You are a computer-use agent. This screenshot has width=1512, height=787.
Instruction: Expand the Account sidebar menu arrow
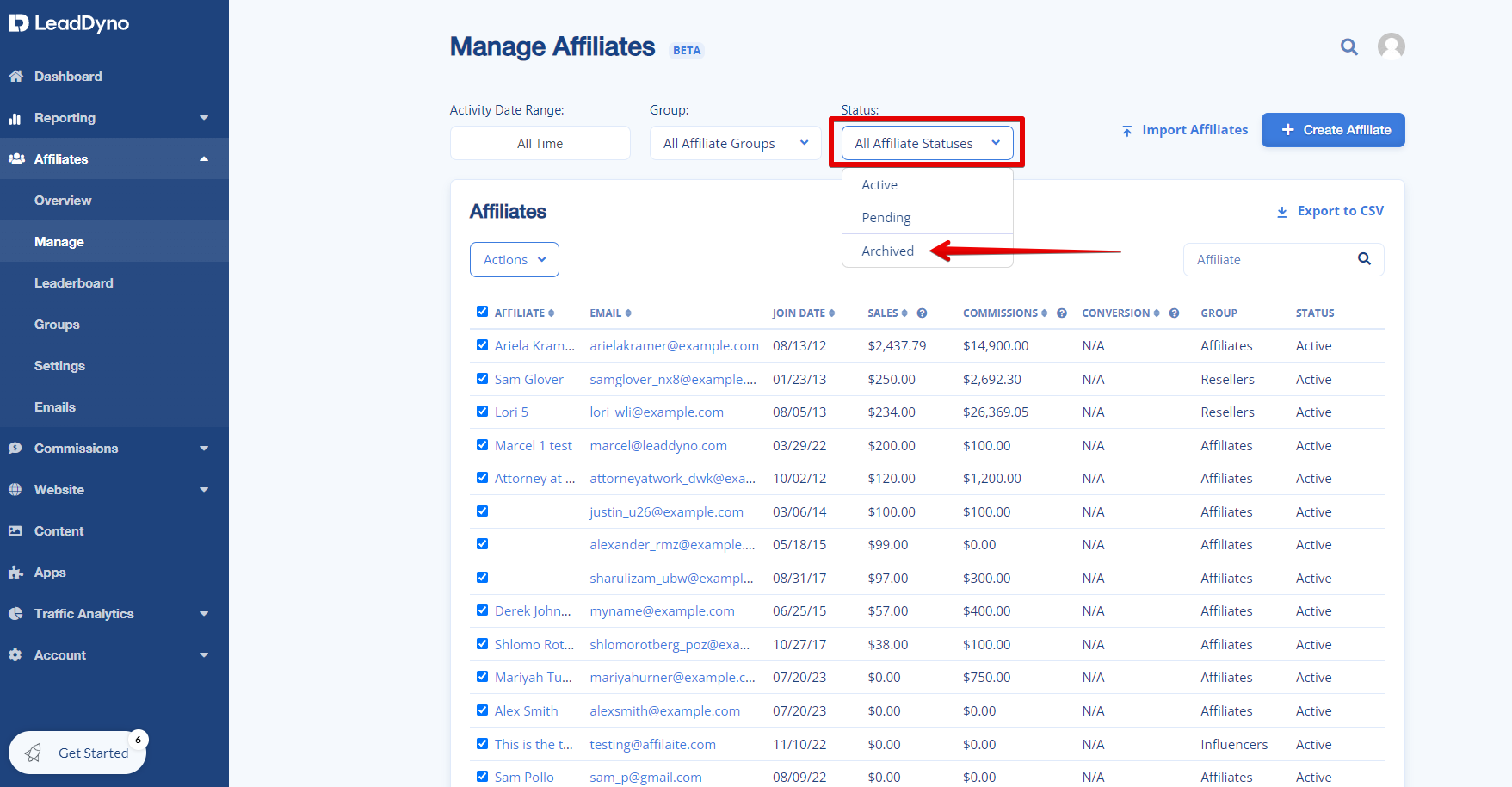click(204, 655)
